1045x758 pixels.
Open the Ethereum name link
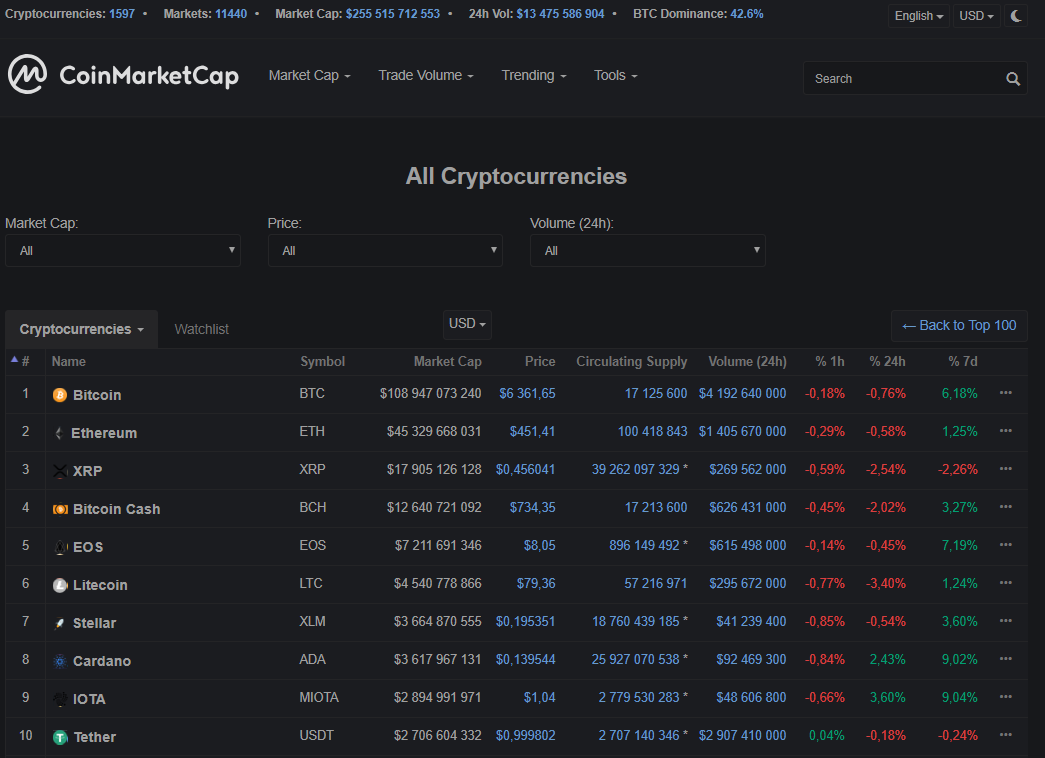click(x=104, y=433)
